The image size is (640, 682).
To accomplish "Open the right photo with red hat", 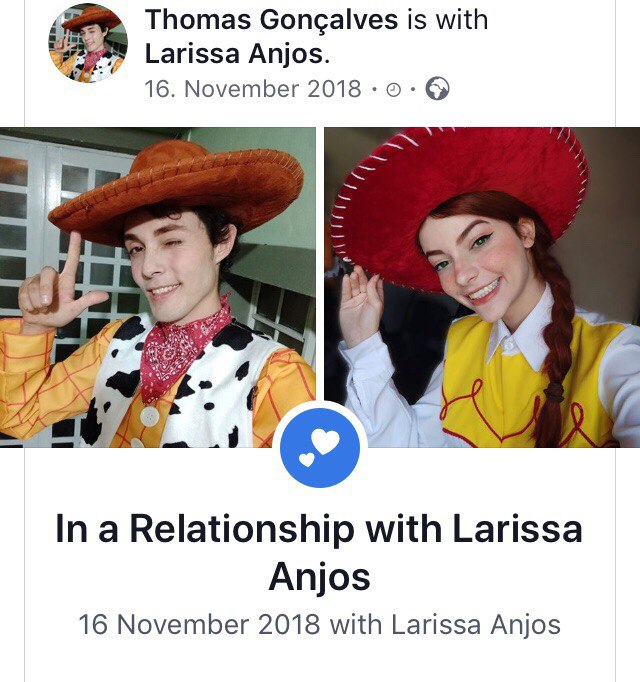I will (x=482, y=287).
